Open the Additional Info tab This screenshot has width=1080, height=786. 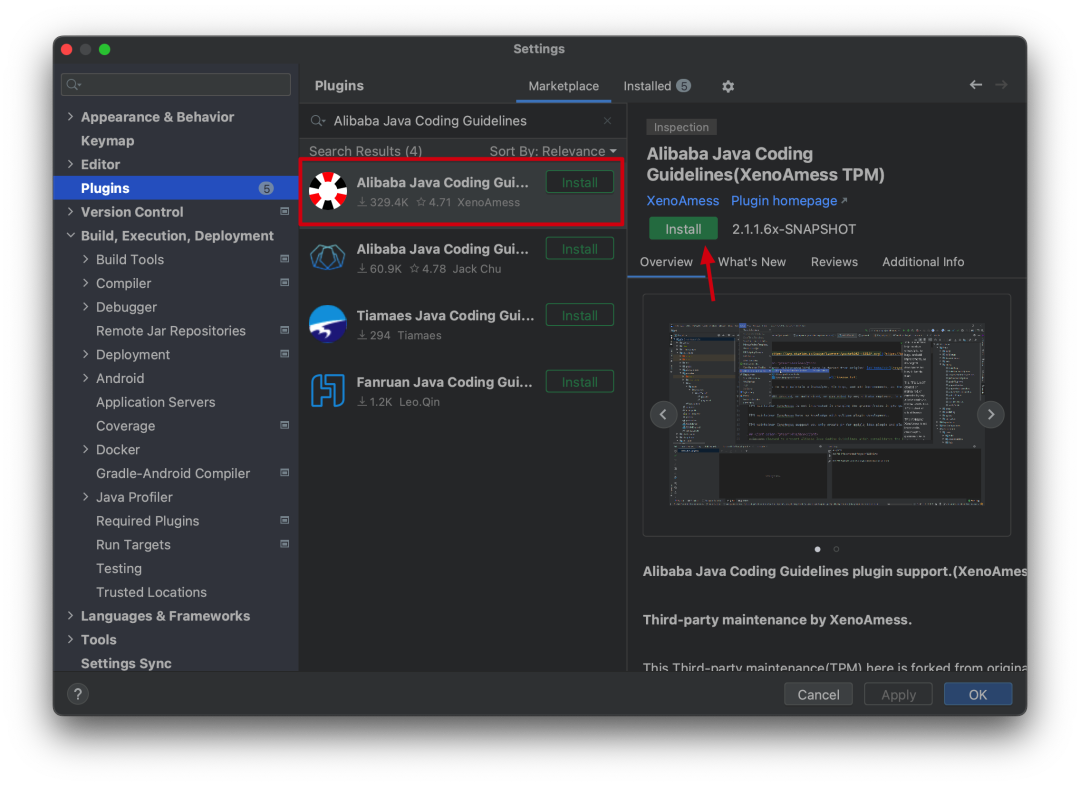pos(923,262)
